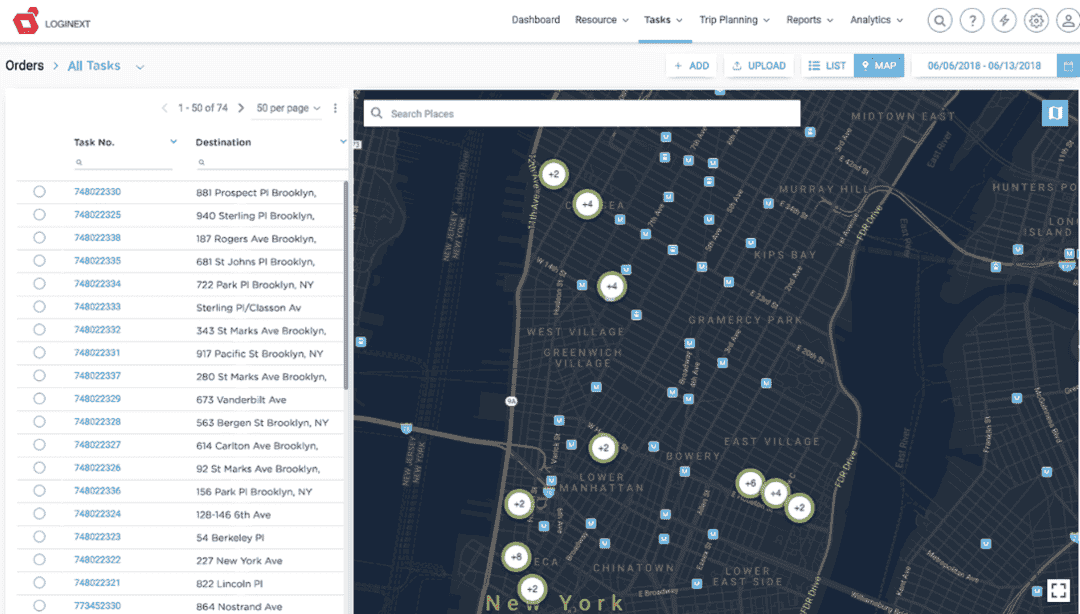
Task: Click the help question mark icon
Action: 971,19
